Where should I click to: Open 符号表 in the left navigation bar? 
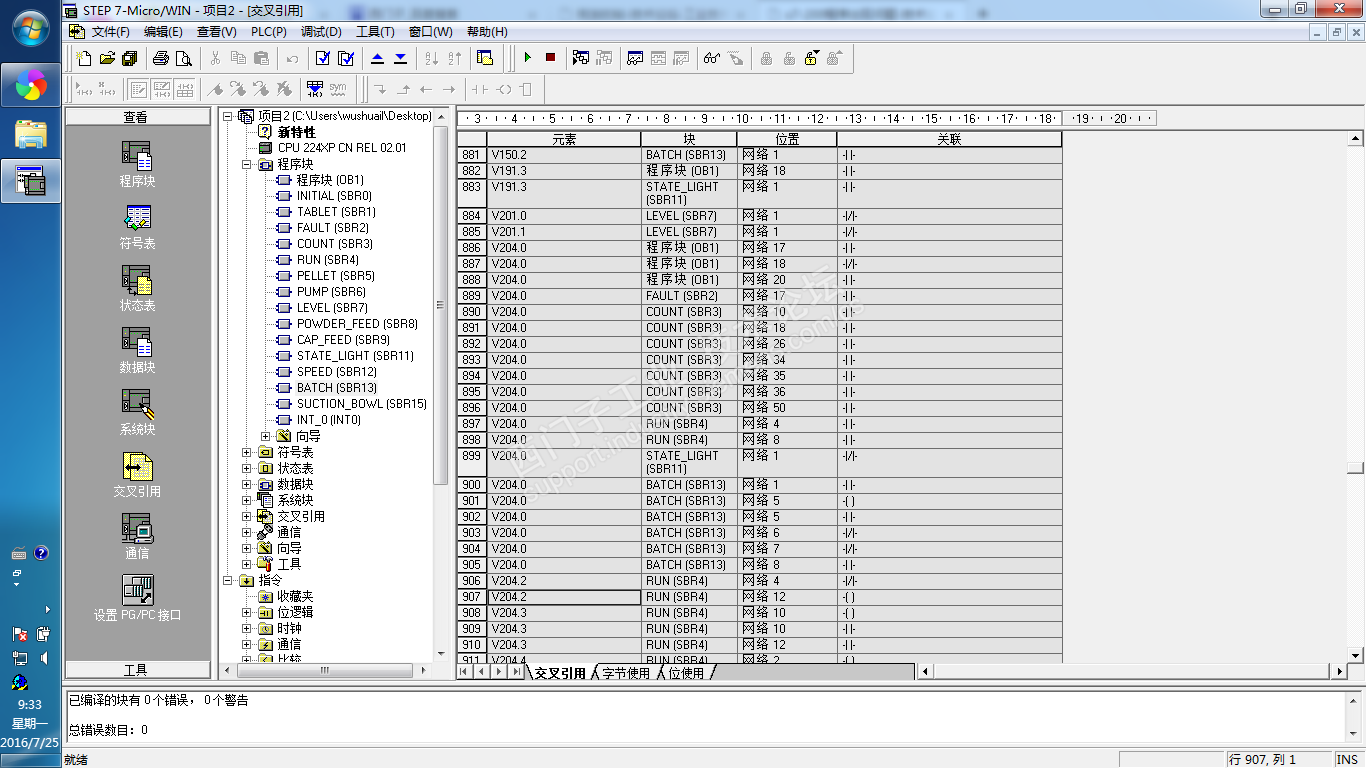pos(137,227)
